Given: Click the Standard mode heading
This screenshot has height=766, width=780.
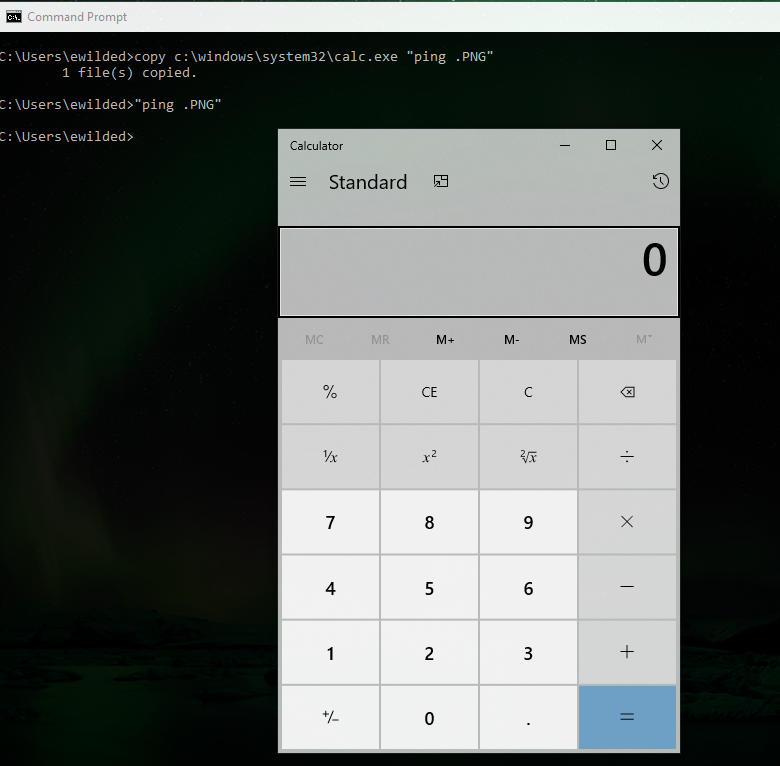Looking at the screenshot, I should pyautogui.click(x=368, y=182).
